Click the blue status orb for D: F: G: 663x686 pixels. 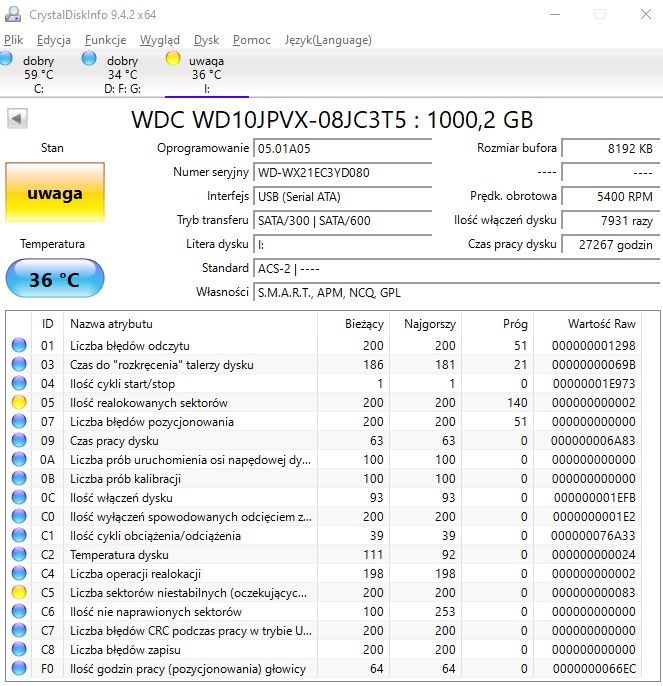point(89,58)
